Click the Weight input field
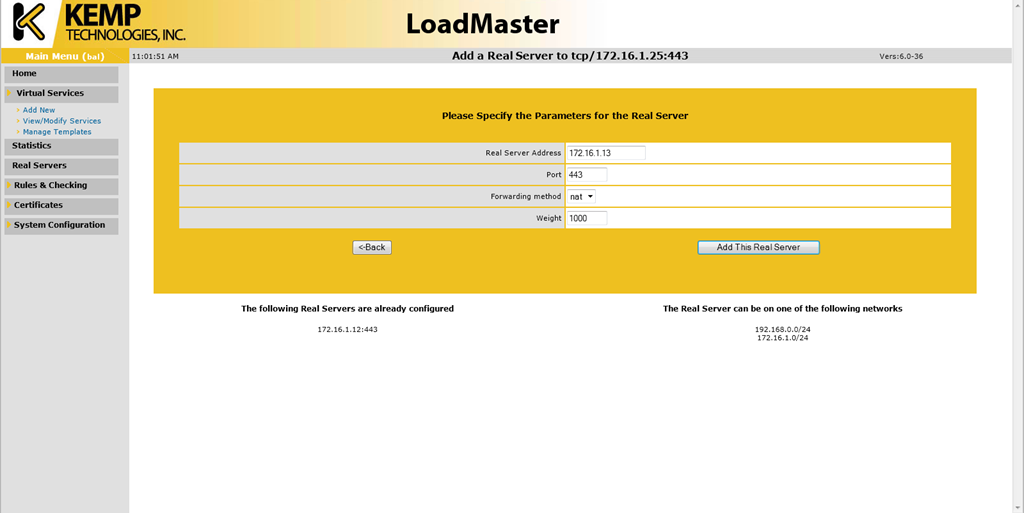Viewport: 1024px width, 513px height. pos(586,218)
